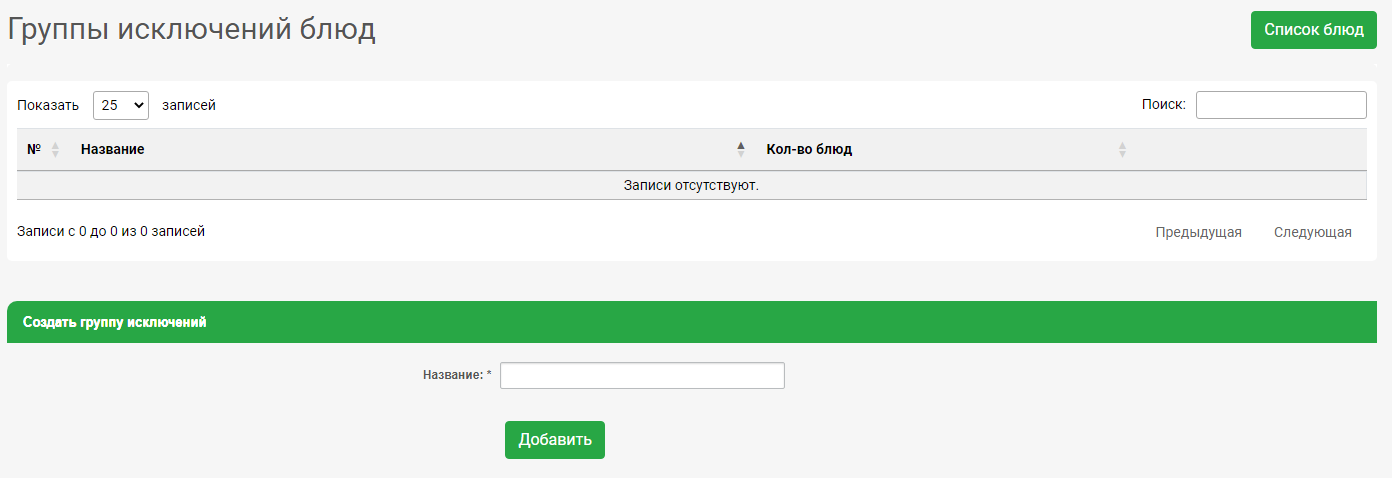
Task: Go to the Следующая page
Action: pos(1312,232)
